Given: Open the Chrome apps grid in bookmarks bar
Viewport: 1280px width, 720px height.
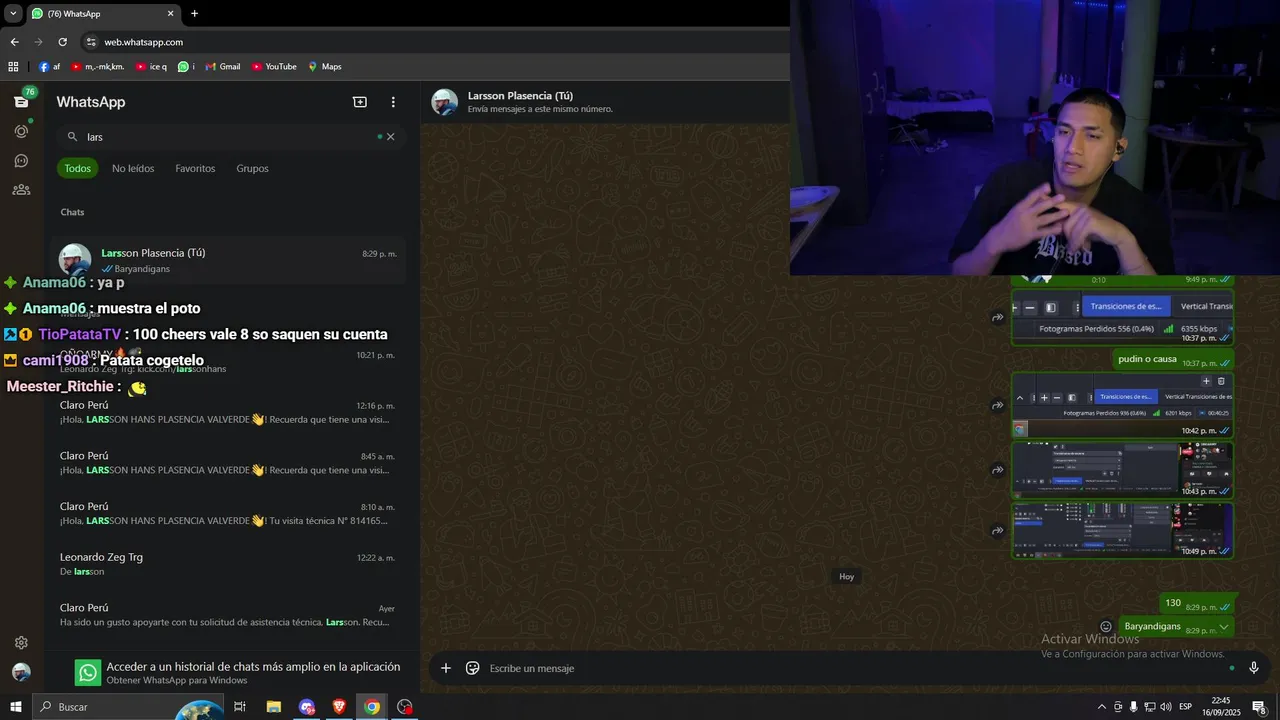Looking at the screenshot, I should pos(13,67).
